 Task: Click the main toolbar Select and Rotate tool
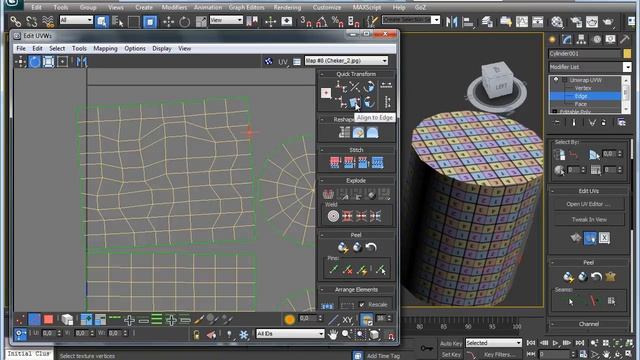tap(184, 21)
